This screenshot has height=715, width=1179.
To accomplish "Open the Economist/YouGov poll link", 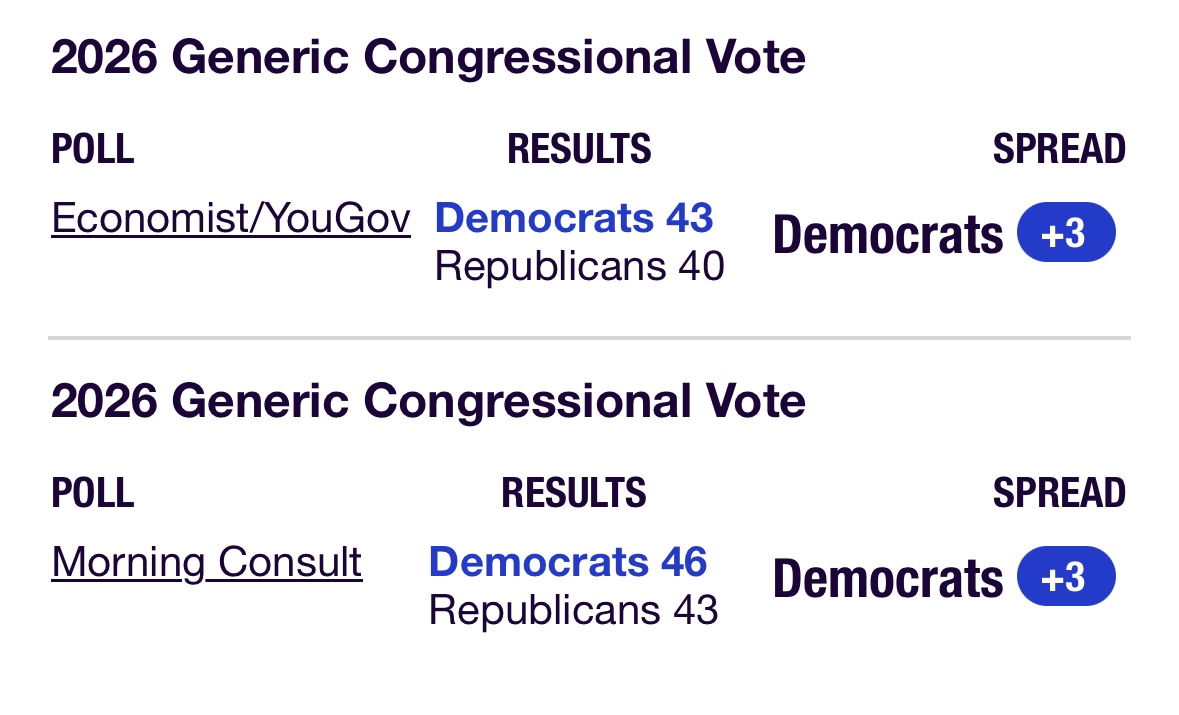I will point(231,218).
